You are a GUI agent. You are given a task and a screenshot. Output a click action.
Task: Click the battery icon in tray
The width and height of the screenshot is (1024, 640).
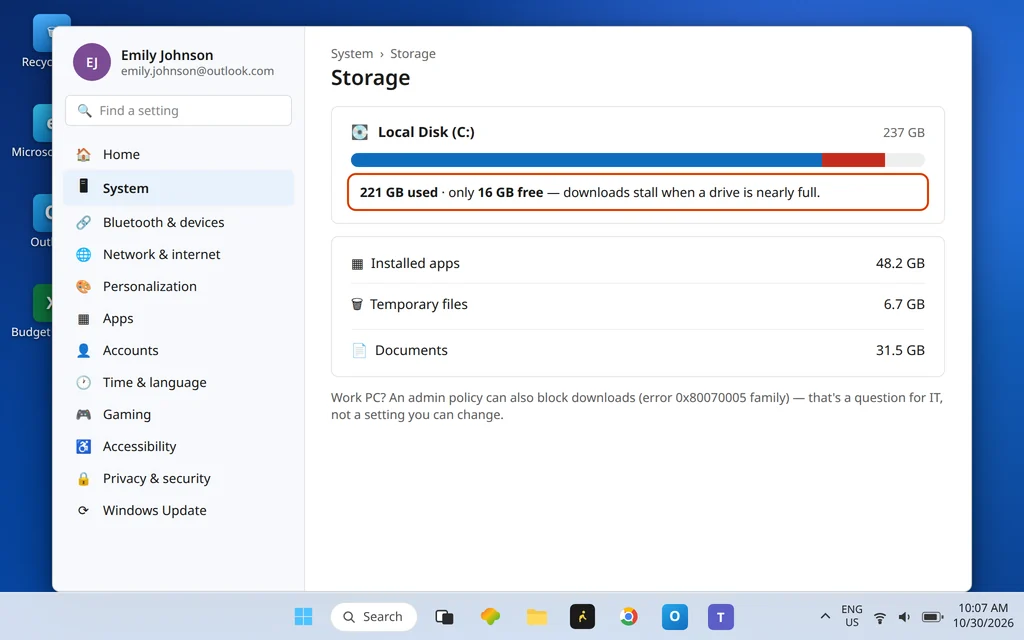point(933,617)
